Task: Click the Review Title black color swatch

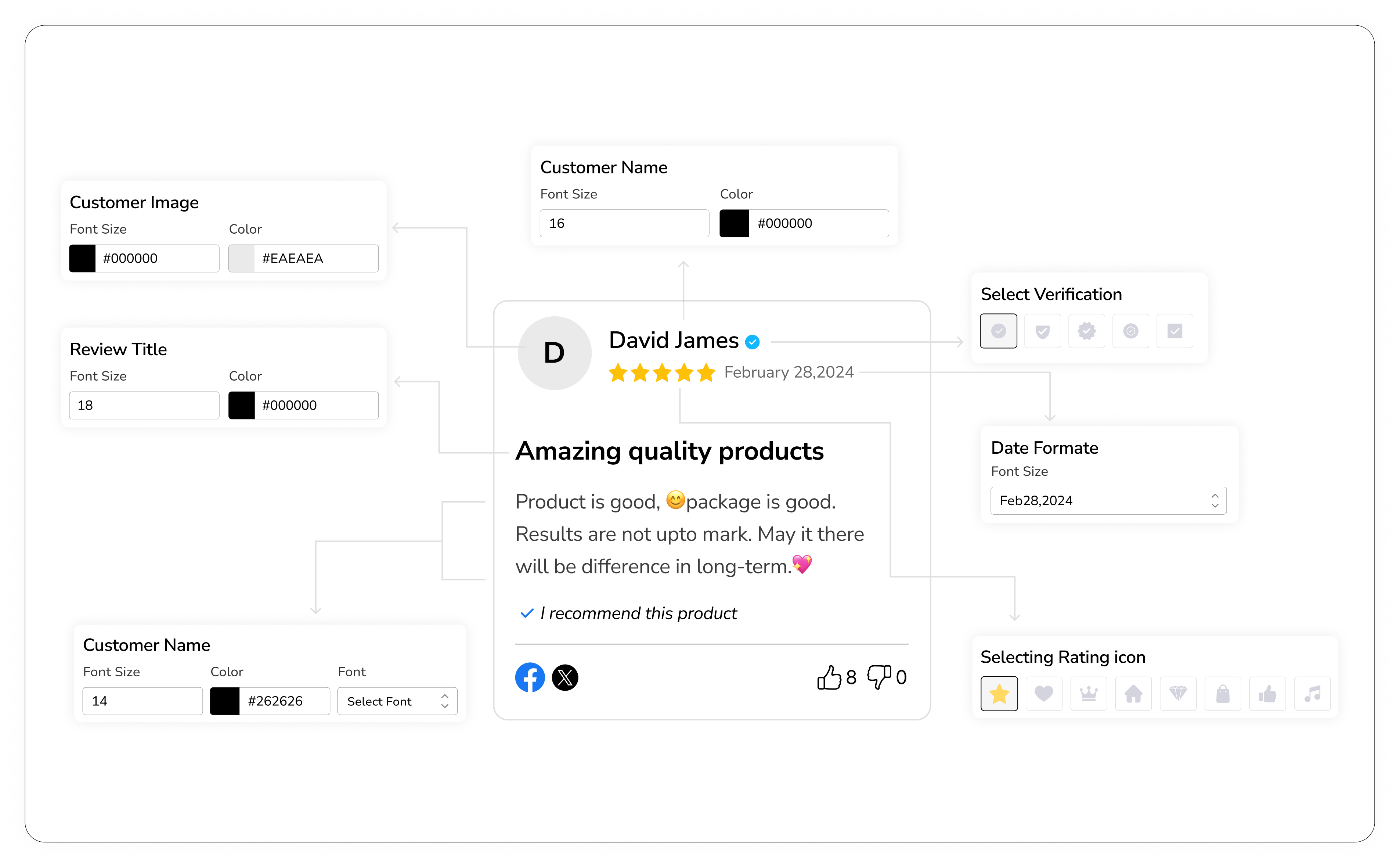Action: [x=241, y=406]
